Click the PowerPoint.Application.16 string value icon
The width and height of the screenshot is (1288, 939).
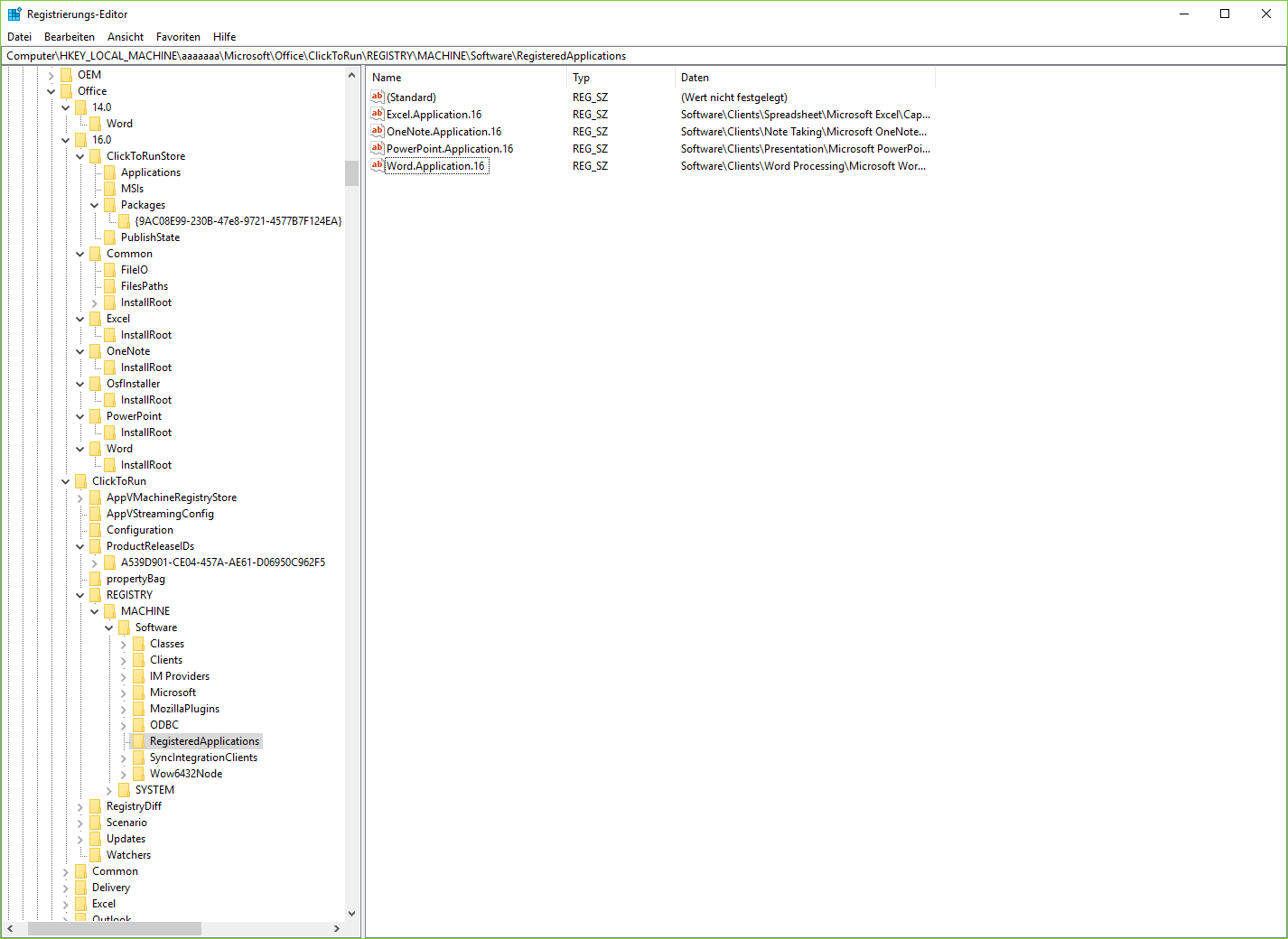tap(378, 148)
